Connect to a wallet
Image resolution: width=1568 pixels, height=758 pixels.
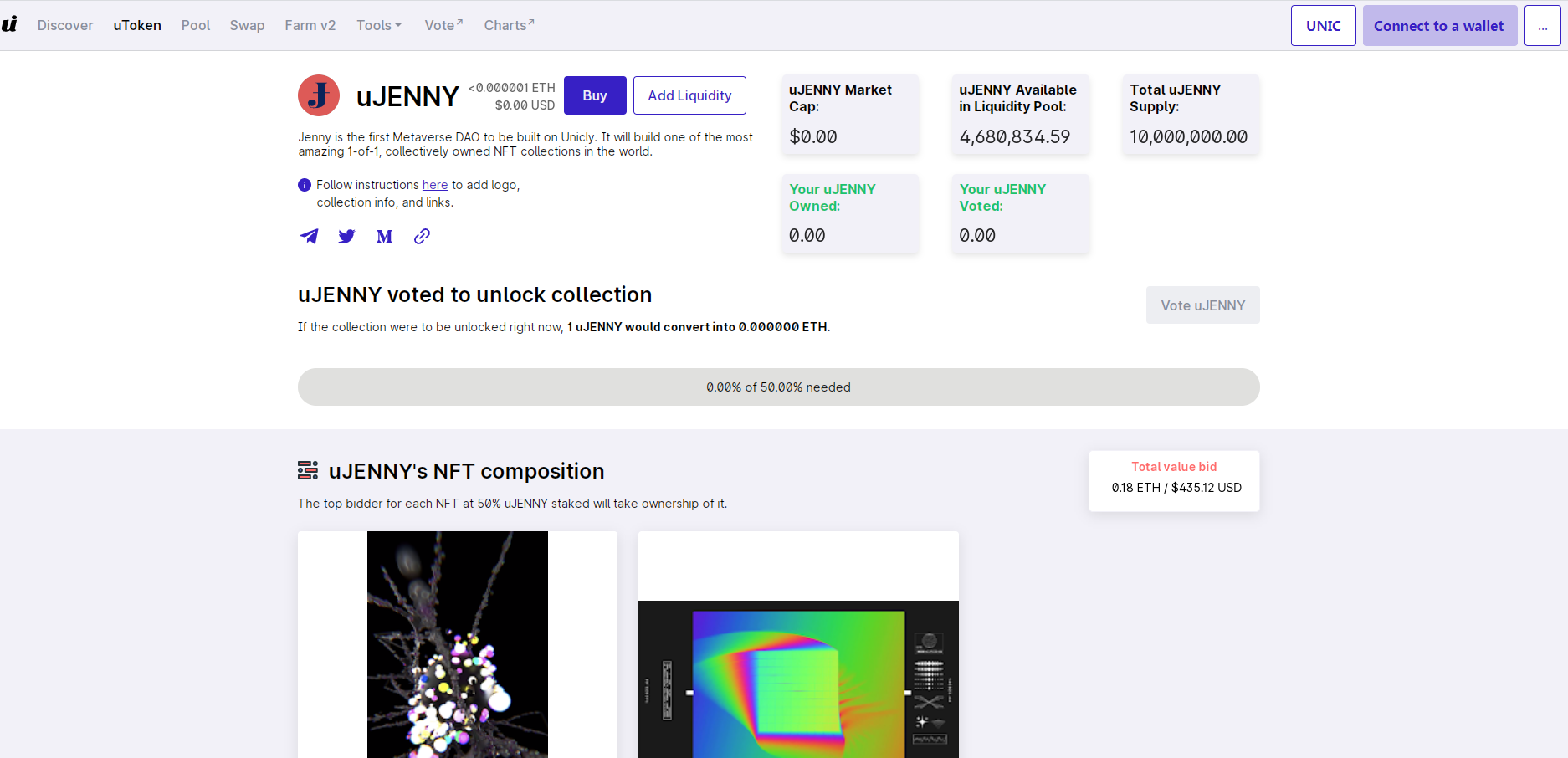pyautogui.click(x=1439, y=25)
